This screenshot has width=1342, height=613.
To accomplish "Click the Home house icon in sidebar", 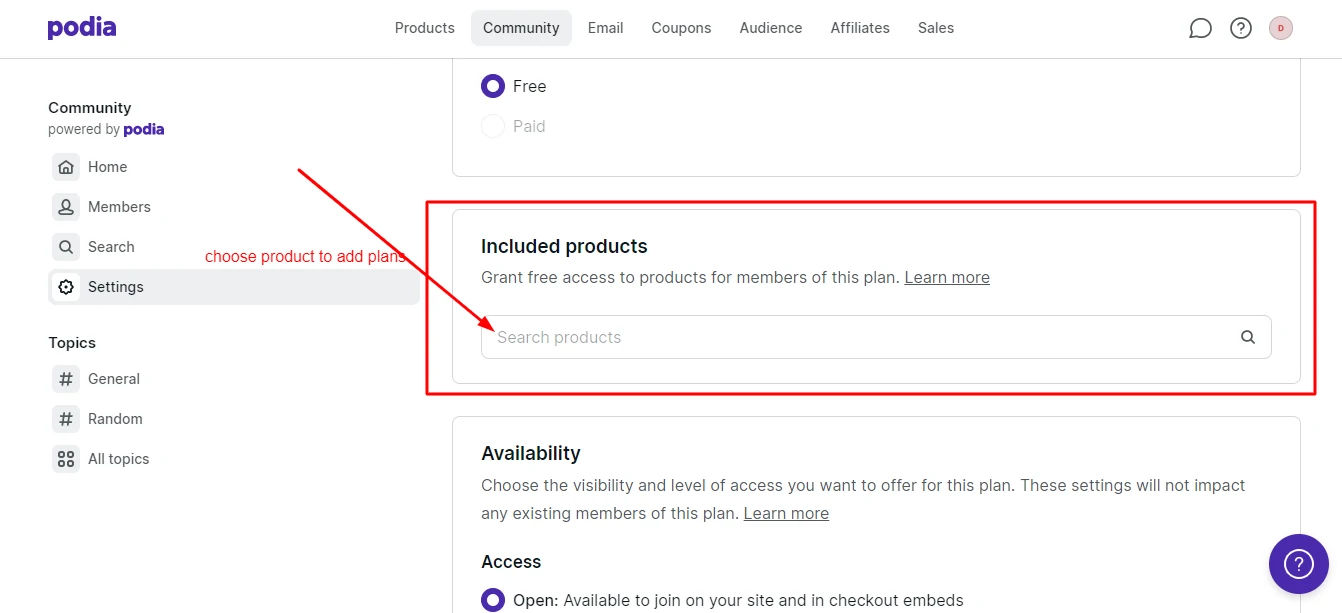I will pos(66,167).
